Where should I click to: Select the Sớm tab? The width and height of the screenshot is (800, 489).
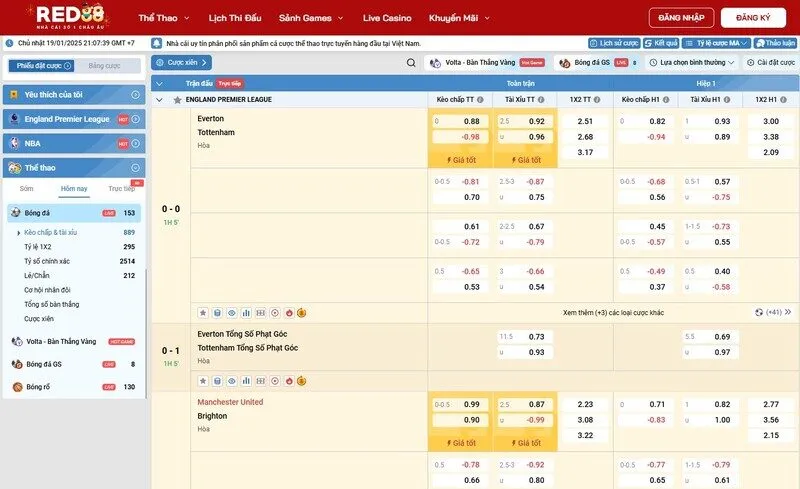tap(27, 188)
